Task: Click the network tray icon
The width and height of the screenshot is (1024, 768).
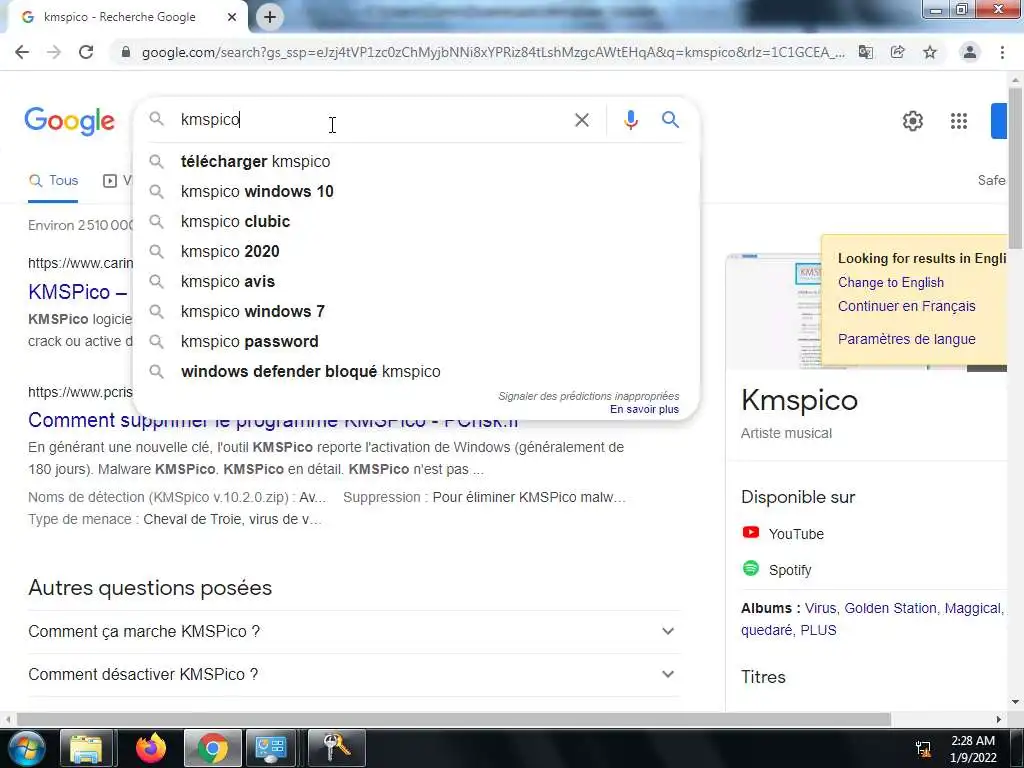Action: (923, 749)
